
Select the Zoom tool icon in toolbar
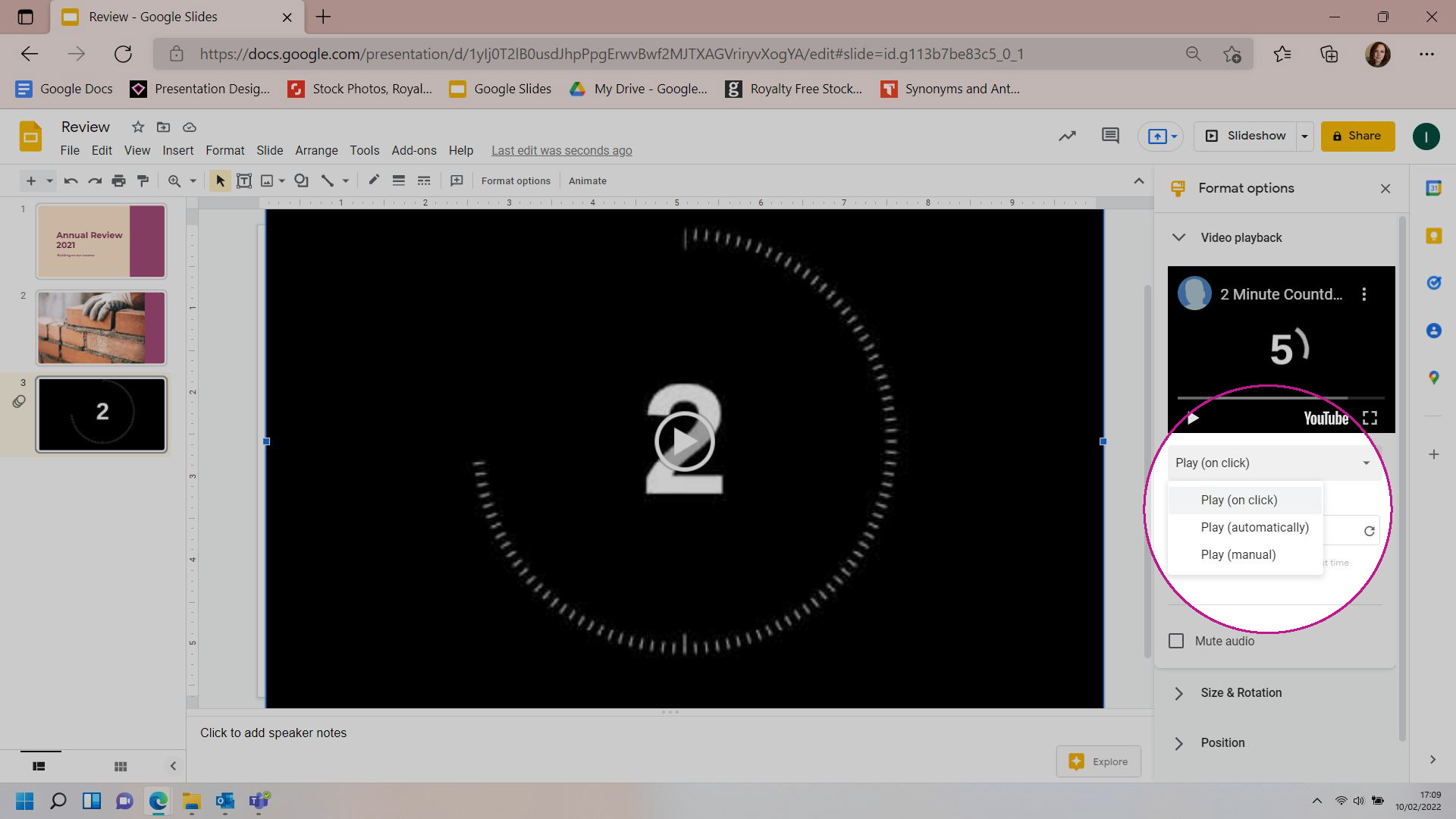(x=174, y=181)
